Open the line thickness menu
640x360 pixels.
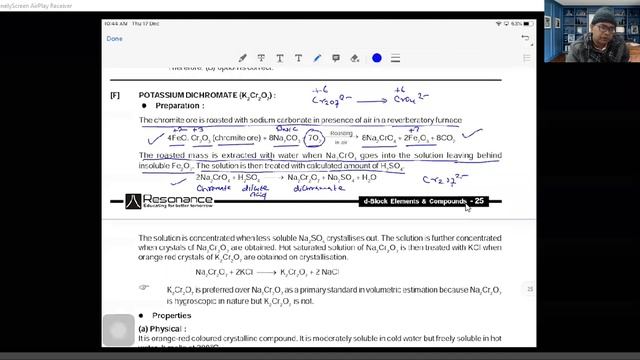coord(395,58)
